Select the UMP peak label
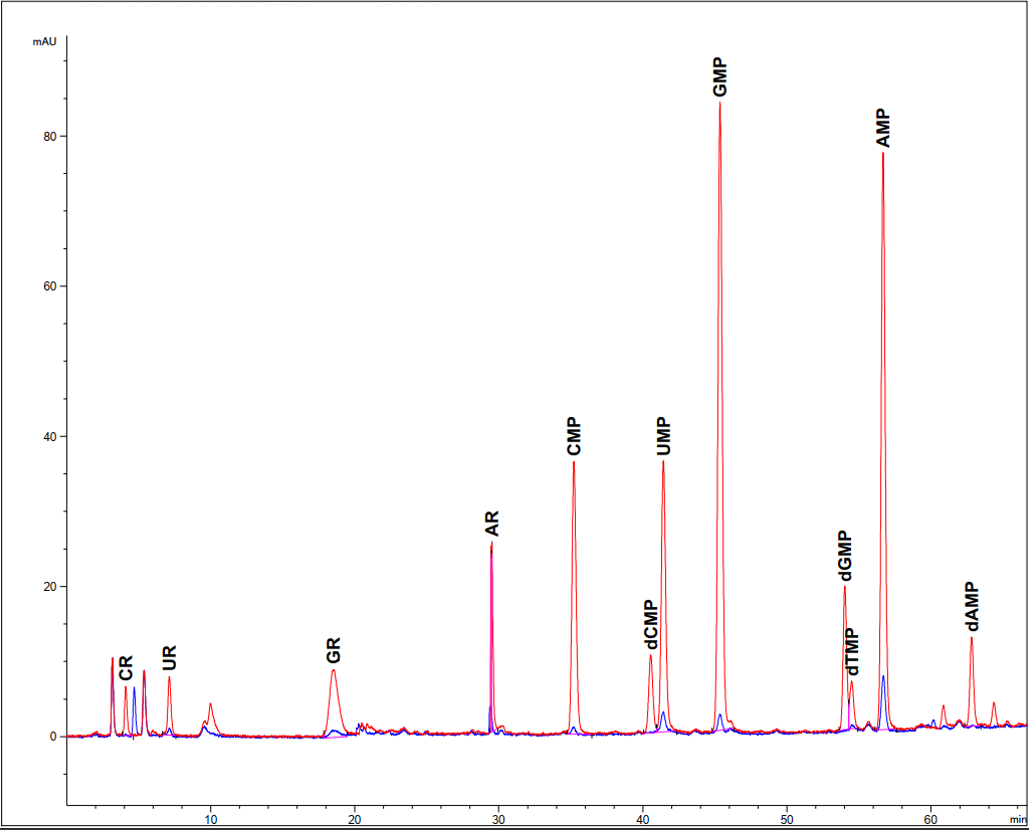The image size is (1029, 830). coord(664,437)
